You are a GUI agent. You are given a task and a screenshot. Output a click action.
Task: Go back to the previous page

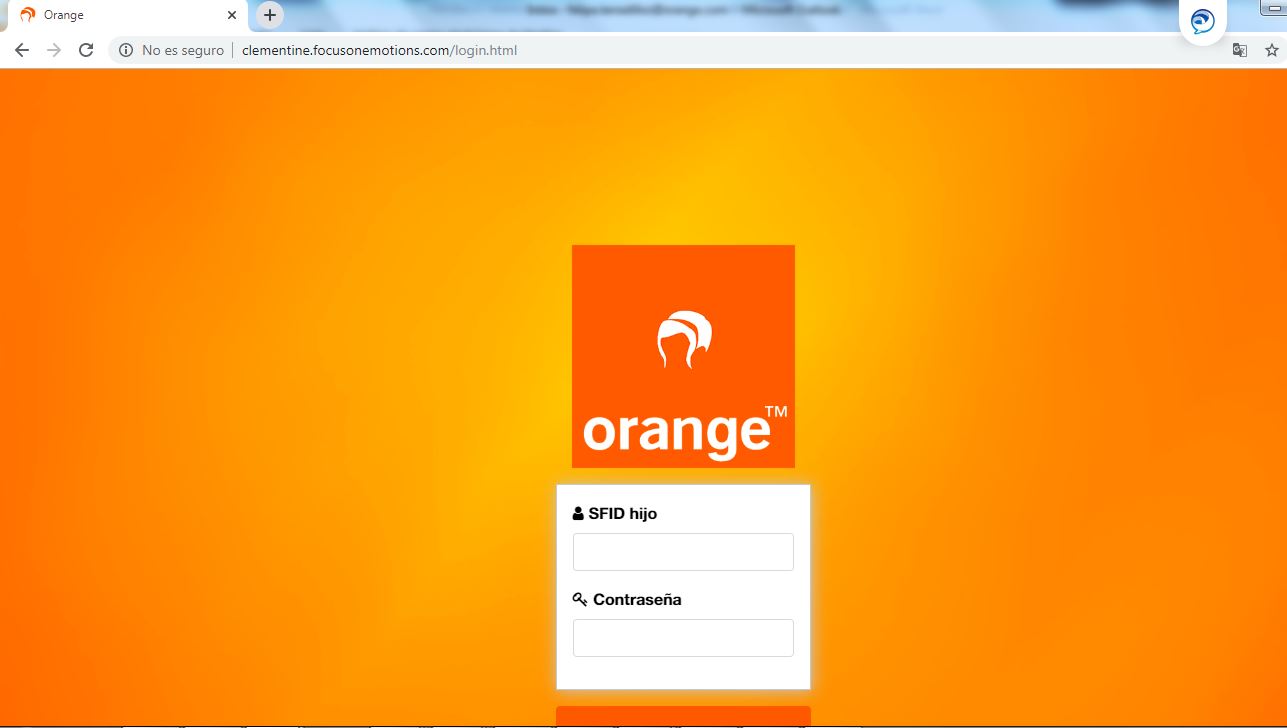click(x=22, y=50)
